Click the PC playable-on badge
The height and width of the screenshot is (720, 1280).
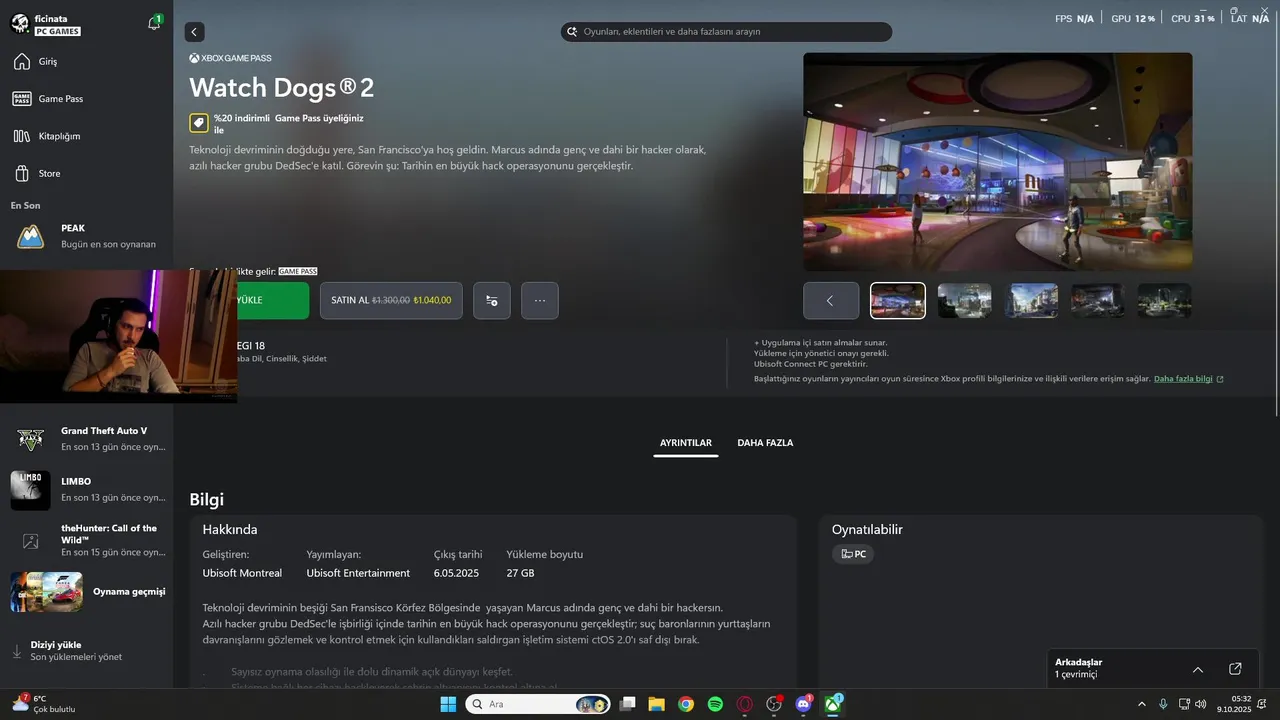pyautogui.click(x=853, y=554)
